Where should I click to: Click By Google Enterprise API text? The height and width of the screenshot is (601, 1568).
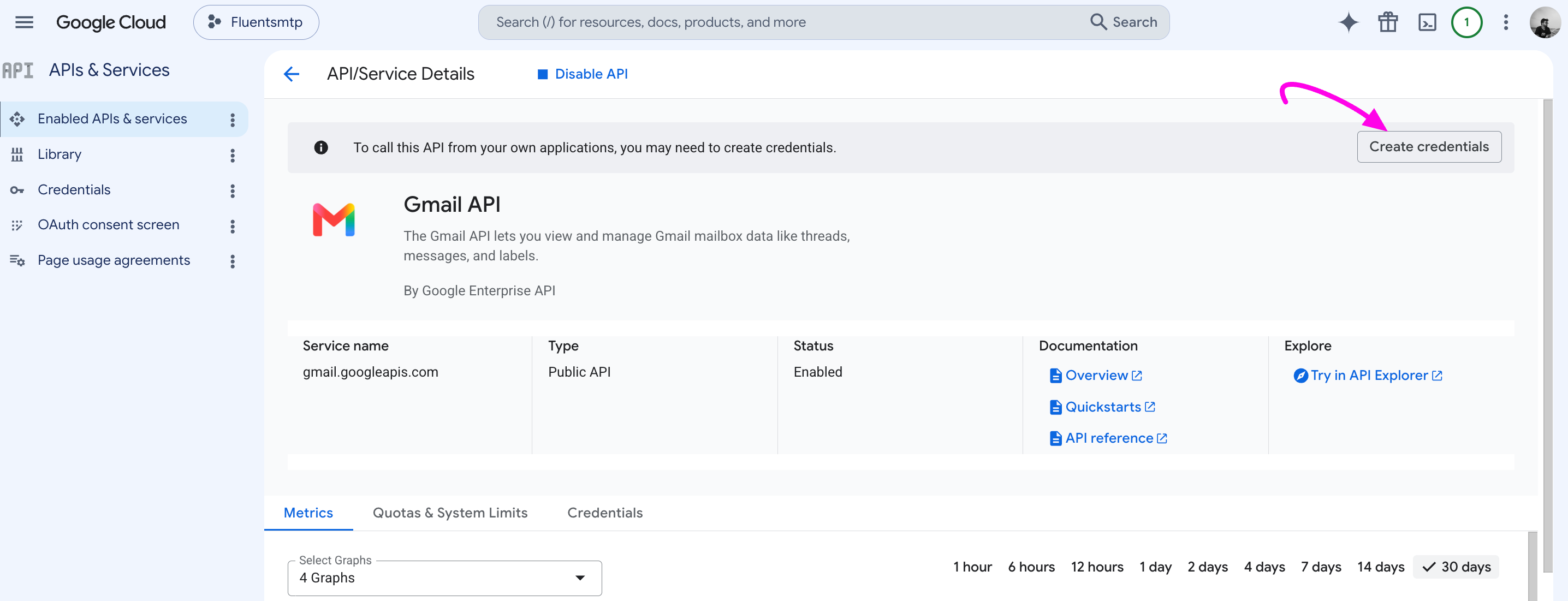pos(479,291)
